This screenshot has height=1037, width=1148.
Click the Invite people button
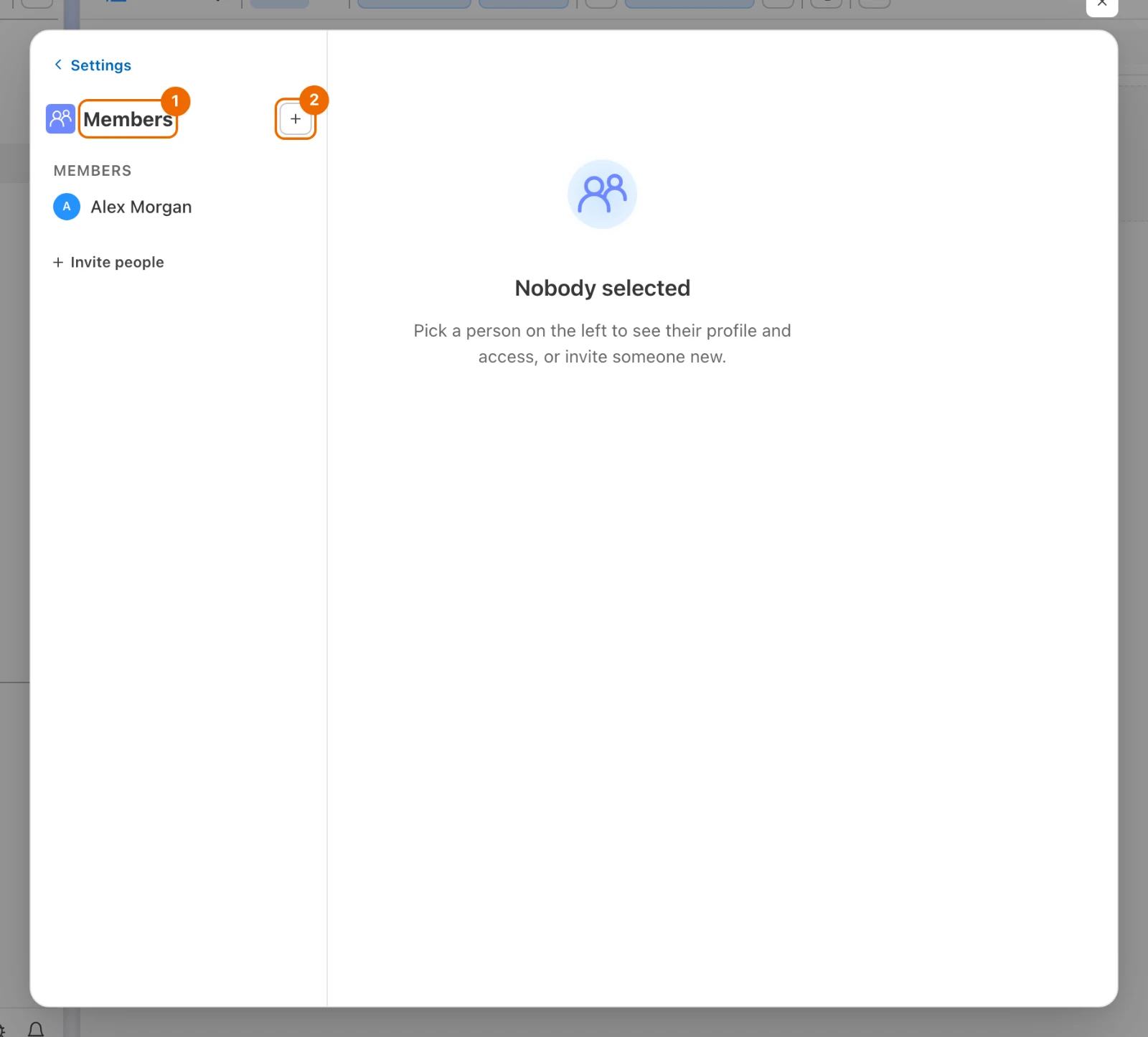coord(108,263)
